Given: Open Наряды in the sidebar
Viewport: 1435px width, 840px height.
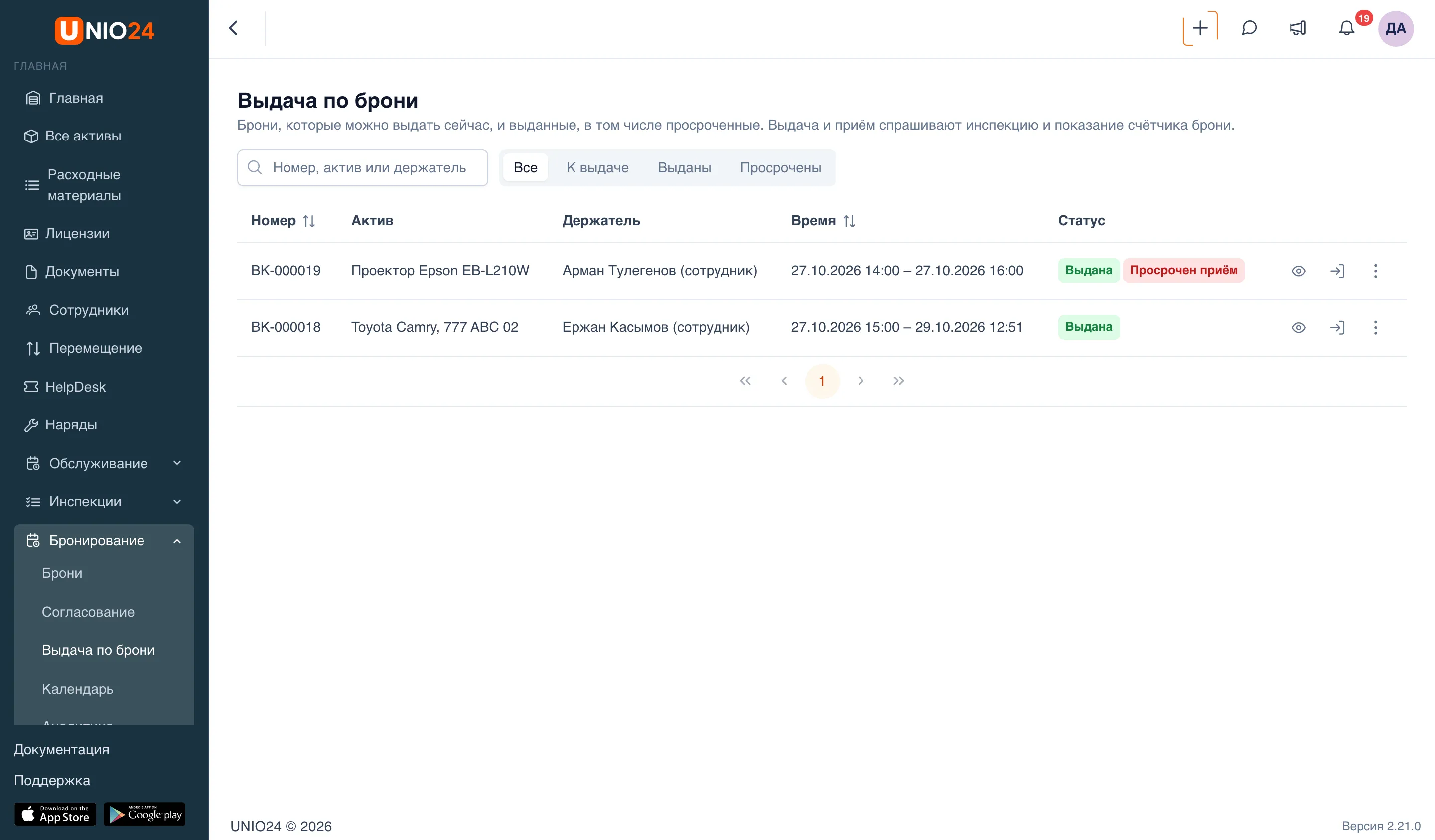Looking at the screenshot, I should tap(104, 425).
